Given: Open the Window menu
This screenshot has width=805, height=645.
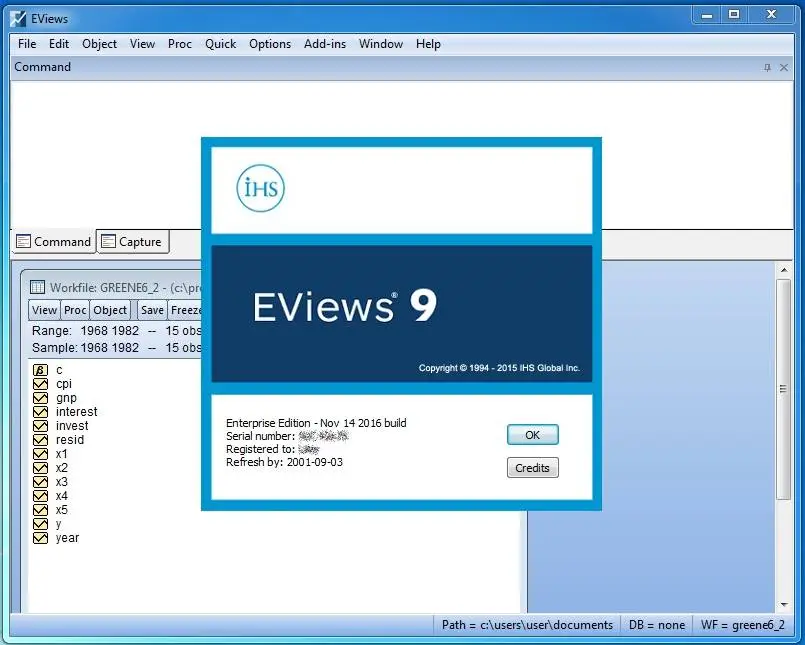Looking at the screenshot, I should pos(380,44).
